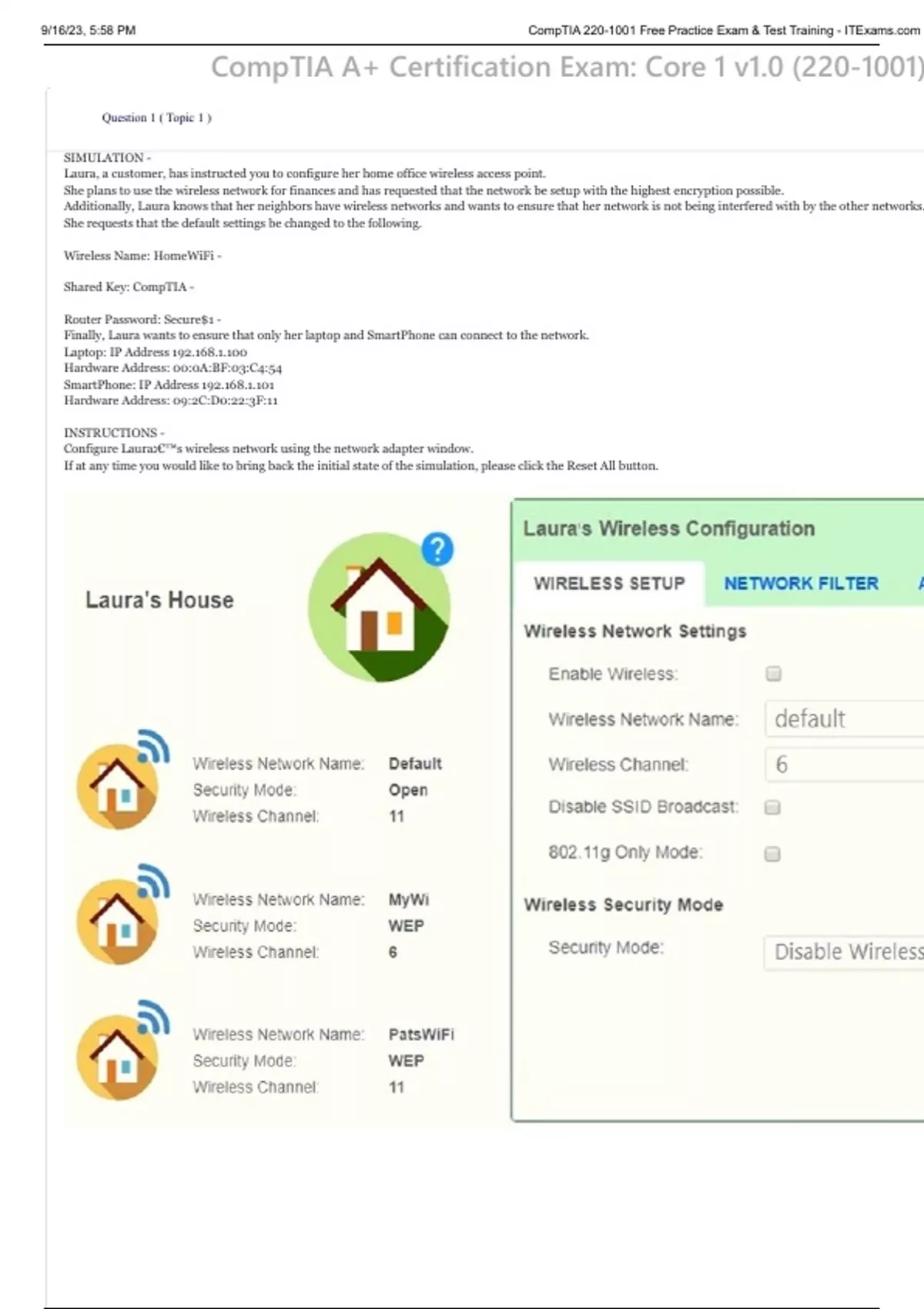
Task: Check the Disable SSID Broadcast box
Action: tap(772, 807)
